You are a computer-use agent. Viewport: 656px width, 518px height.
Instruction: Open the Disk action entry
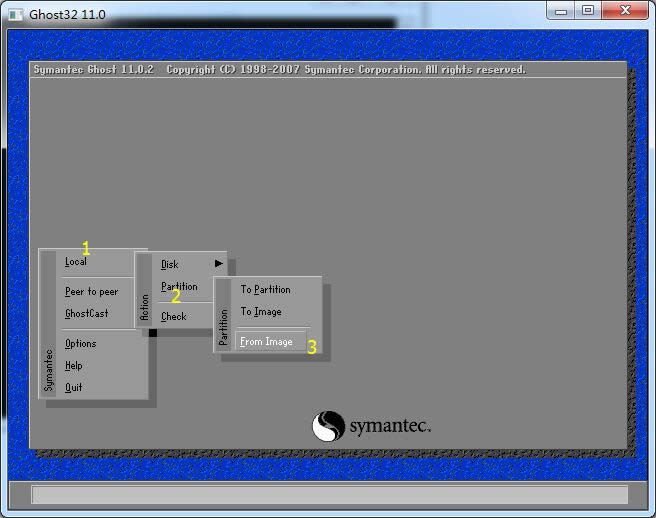pos(169,264)
